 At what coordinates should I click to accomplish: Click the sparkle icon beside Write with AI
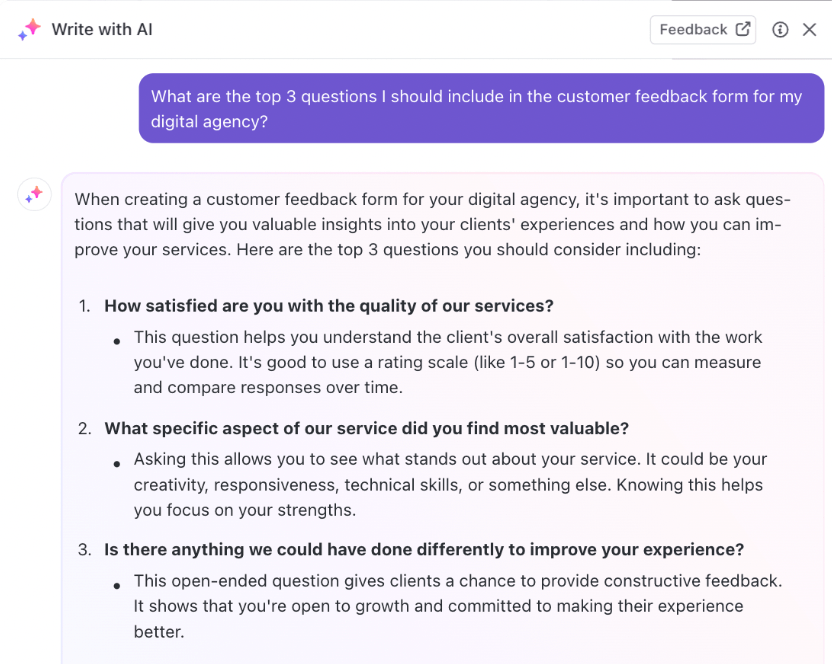tap(29, 29)
